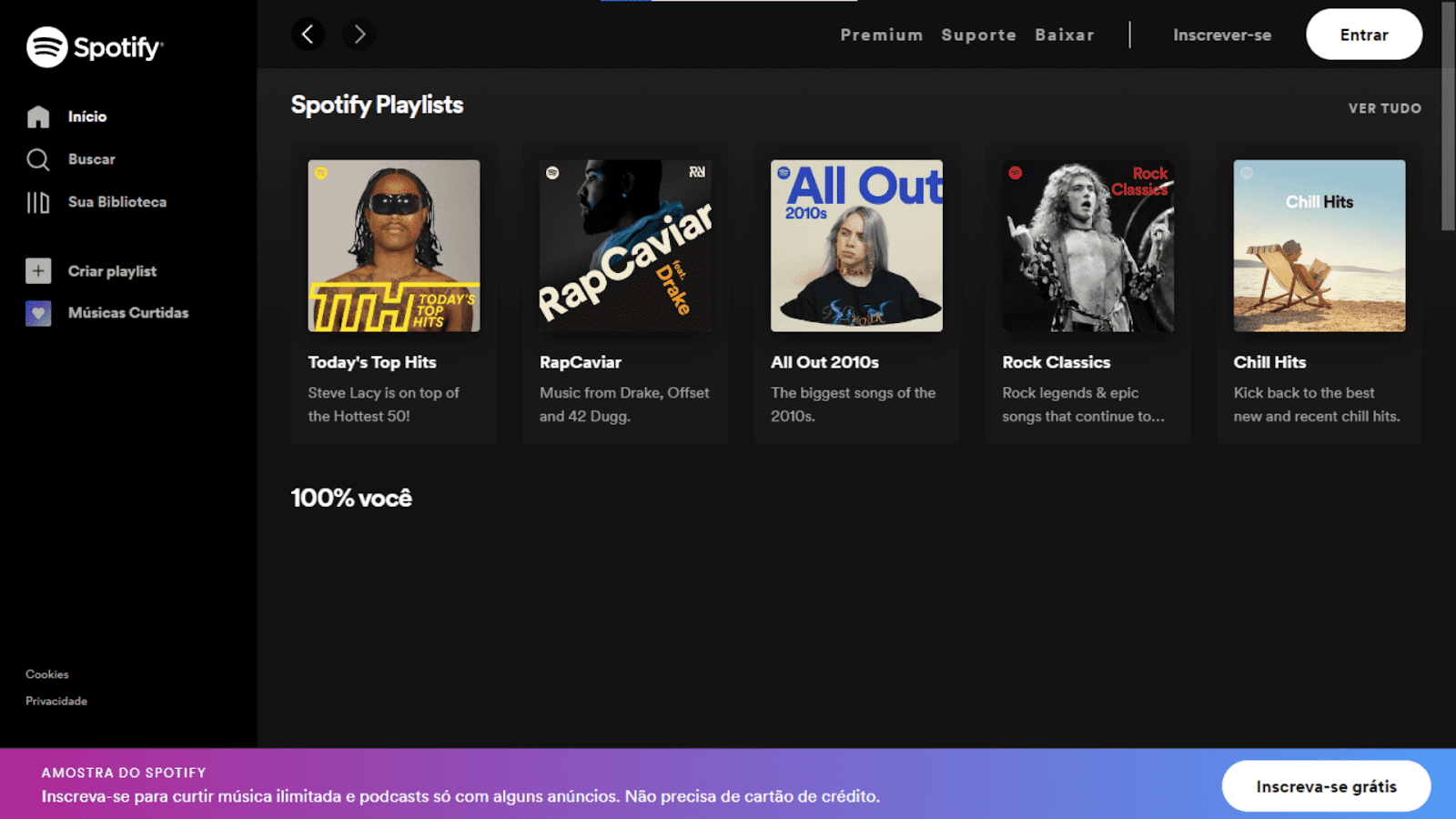Click the Sua Biblioteca library icon
The image size is (1456, 819).
point(38,202)
